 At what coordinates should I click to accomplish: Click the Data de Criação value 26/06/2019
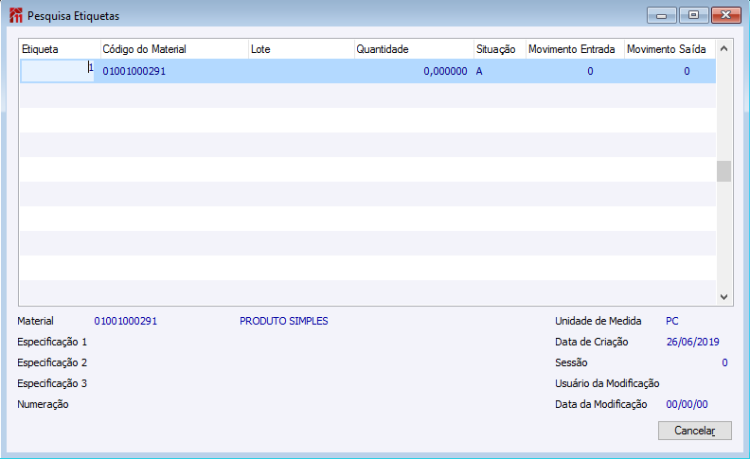pos(693,342)
